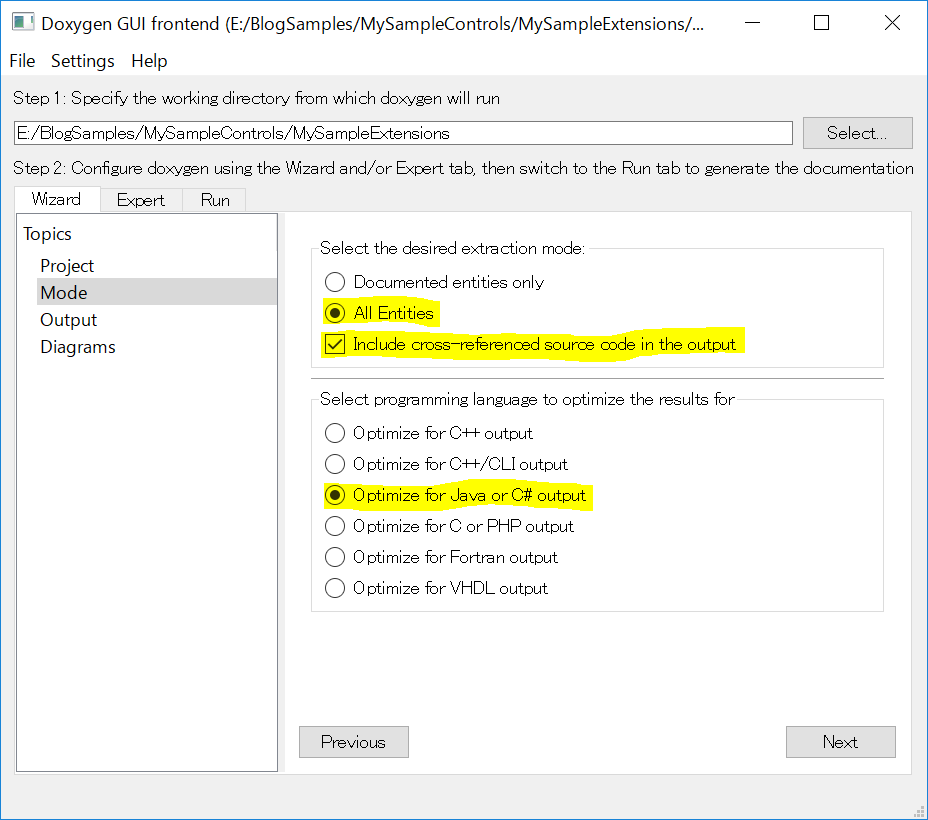The height and width of the screenshot is (820, 928).
Task: Select Optimize for C++ output
Action: coord(334,433)
